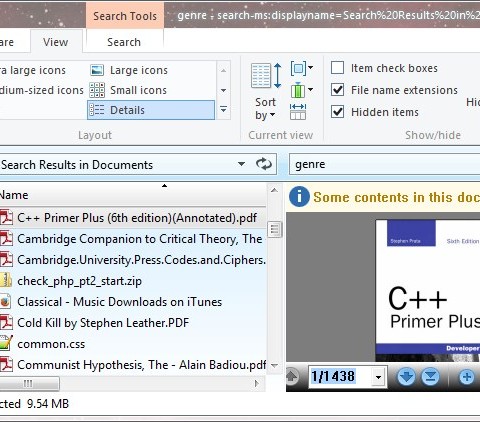Click the page number field 1/1438

[339, 377]
